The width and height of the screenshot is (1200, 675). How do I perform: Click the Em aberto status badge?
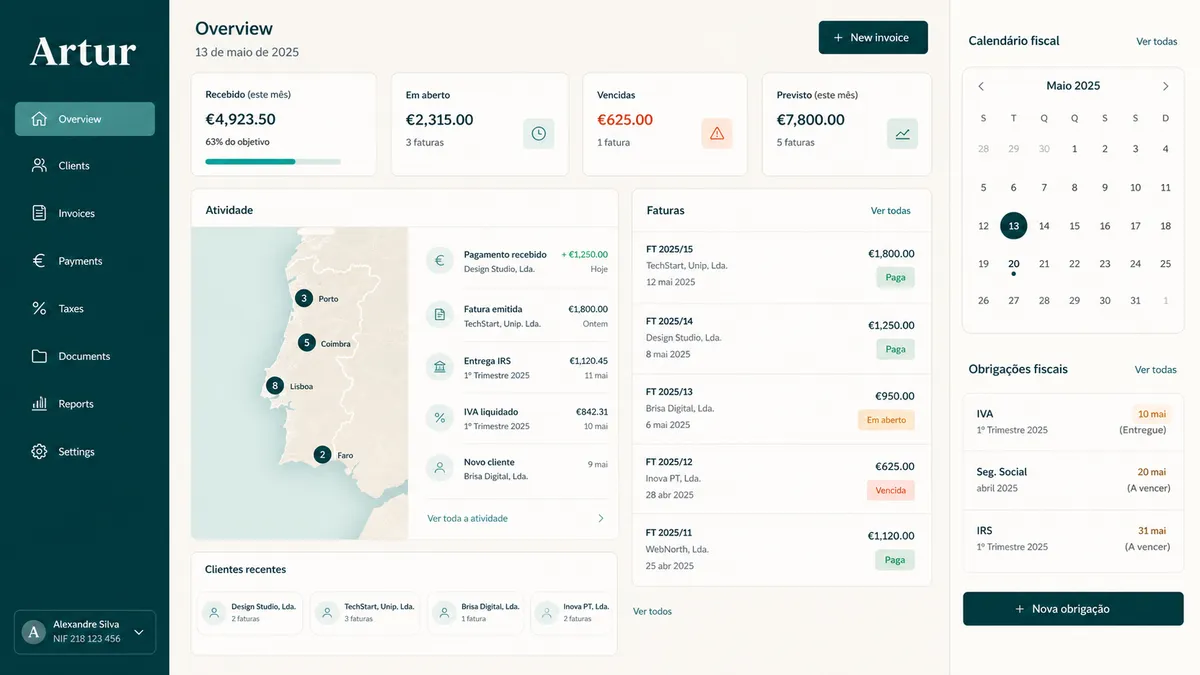[x=886, y=420]
